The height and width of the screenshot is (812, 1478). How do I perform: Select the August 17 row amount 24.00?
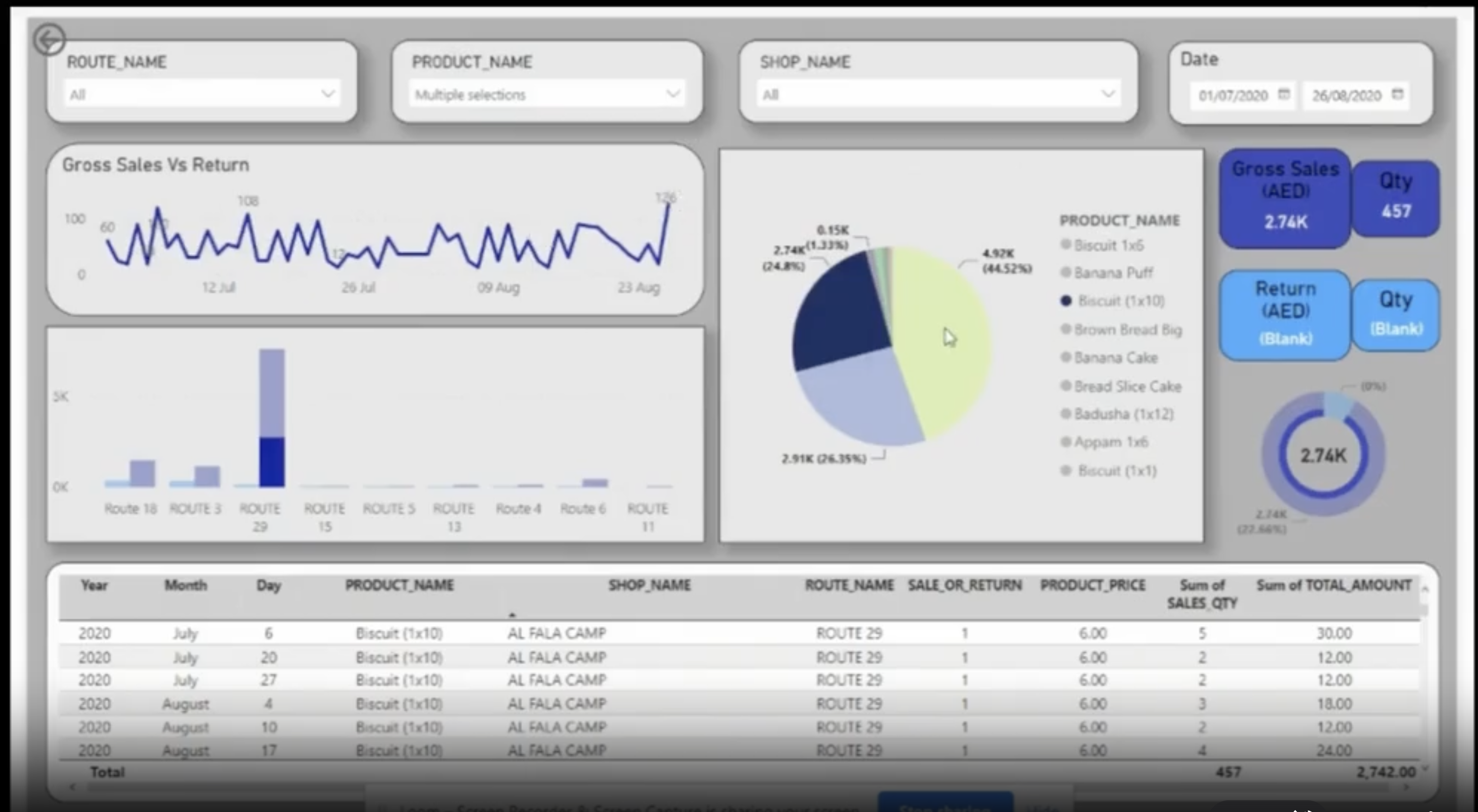[1334, 750]
